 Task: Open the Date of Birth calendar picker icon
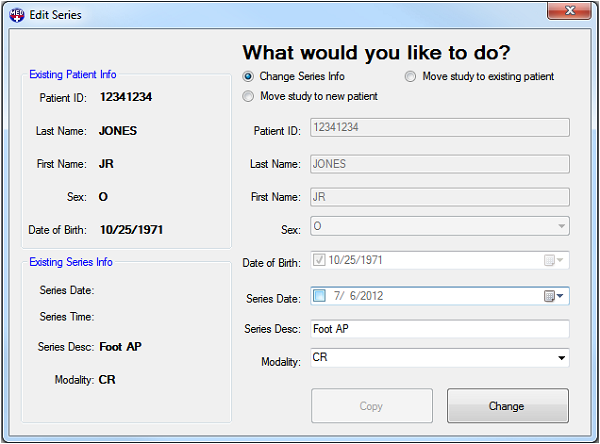pyautogui.click(x=554, y=261)
